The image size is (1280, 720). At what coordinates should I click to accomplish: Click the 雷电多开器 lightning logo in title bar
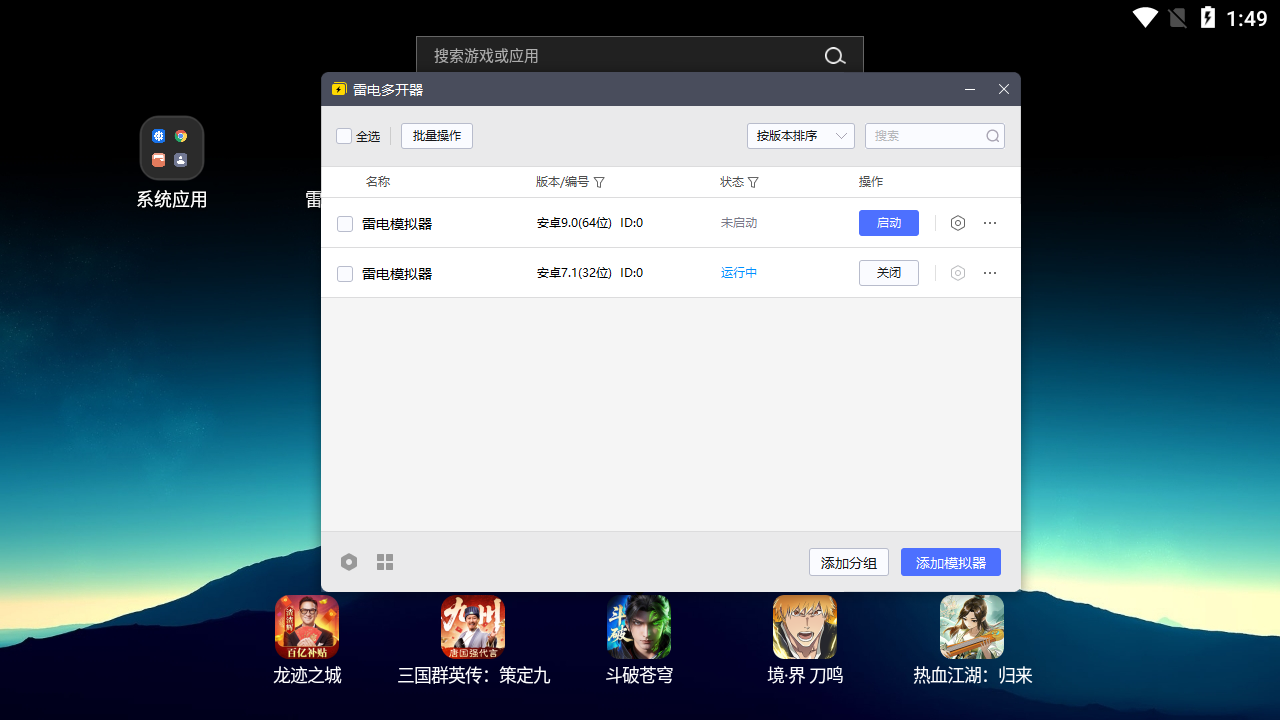tap(339, 89)
